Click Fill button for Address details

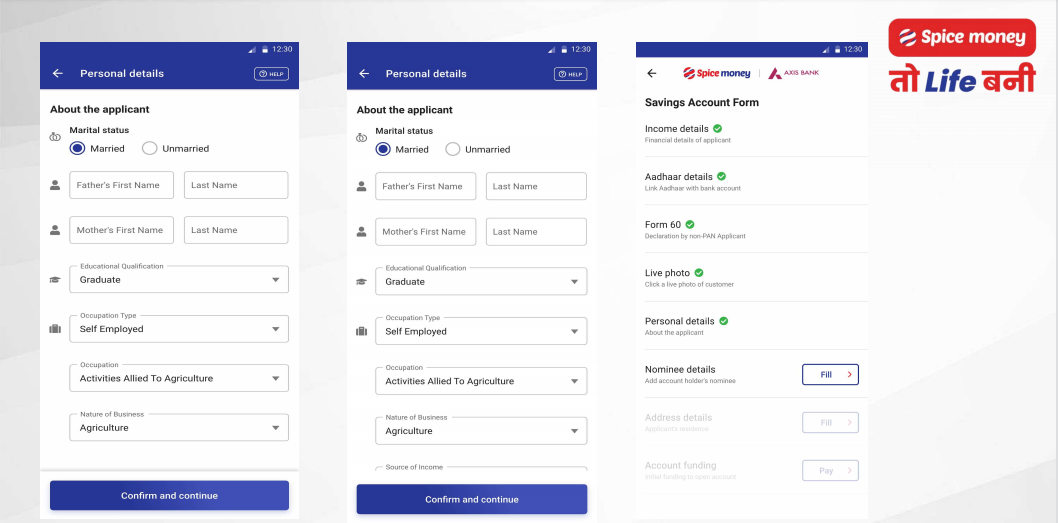coord(830,422)
